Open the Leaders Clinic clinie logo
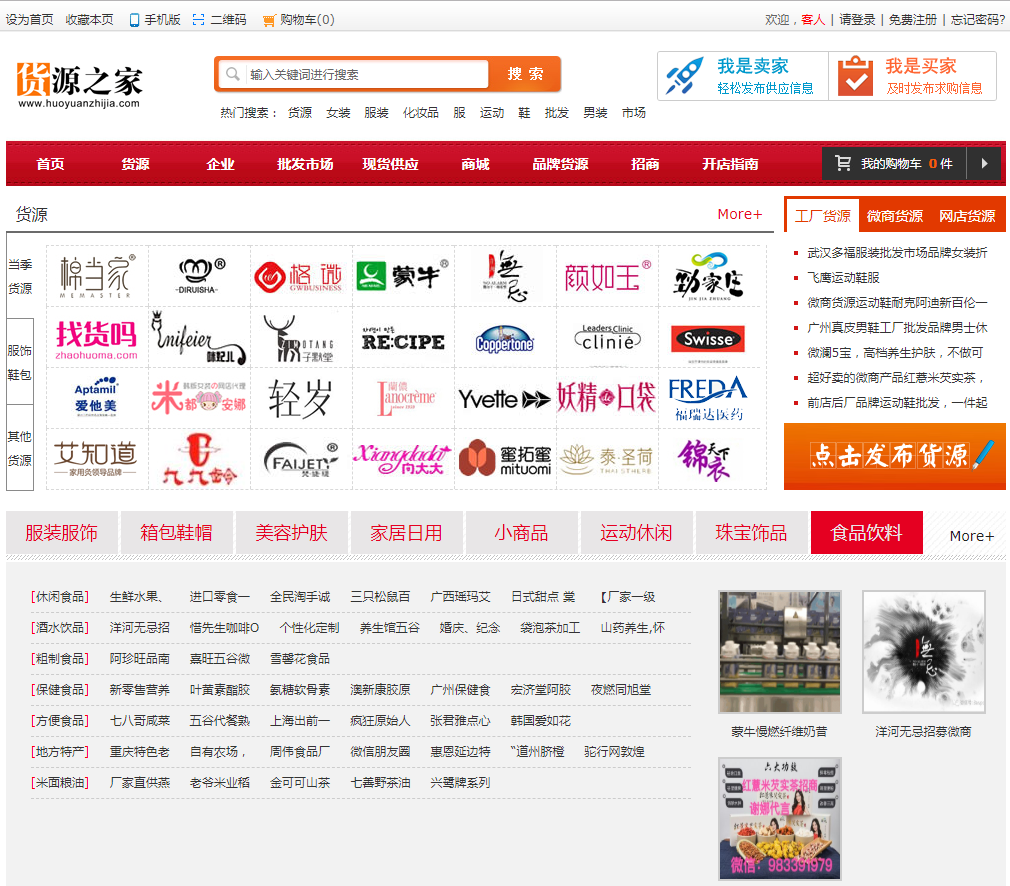 pos(607,338)
